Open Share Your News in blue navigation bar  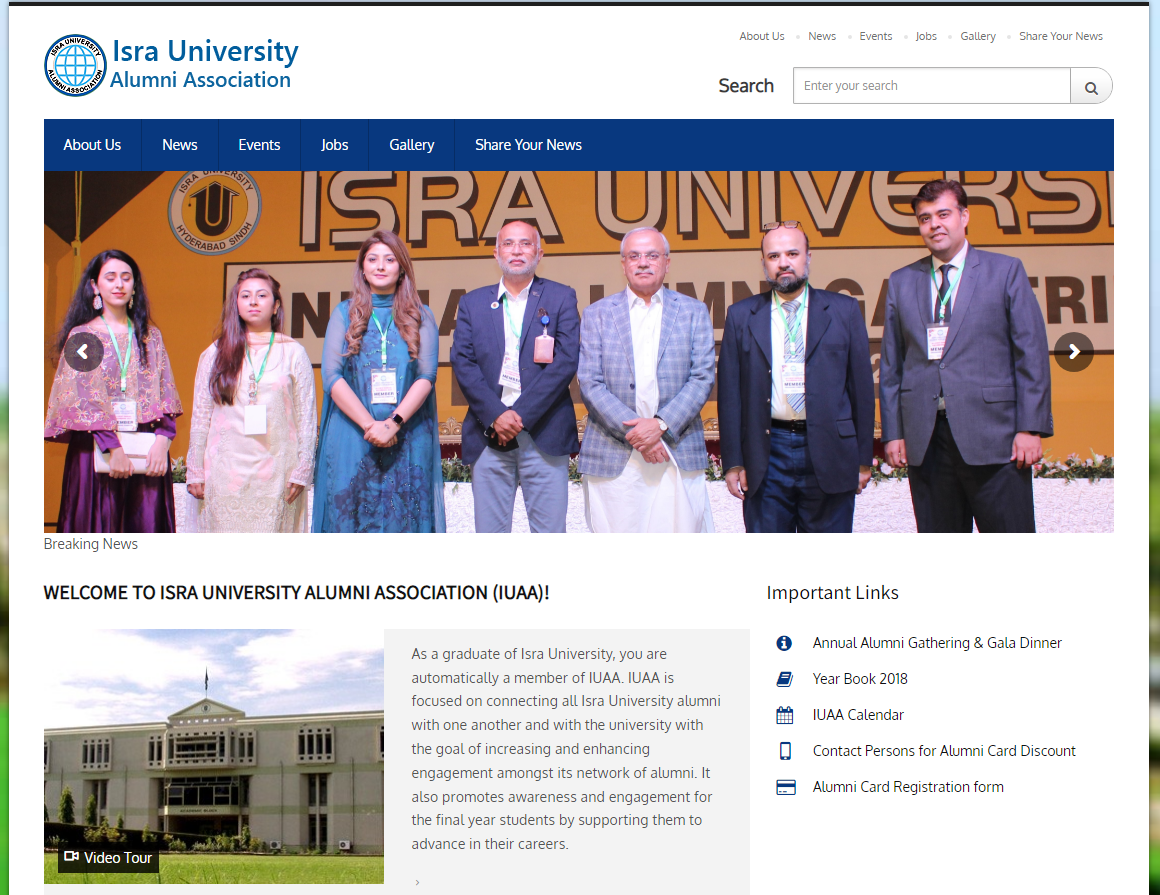(528, 145)
